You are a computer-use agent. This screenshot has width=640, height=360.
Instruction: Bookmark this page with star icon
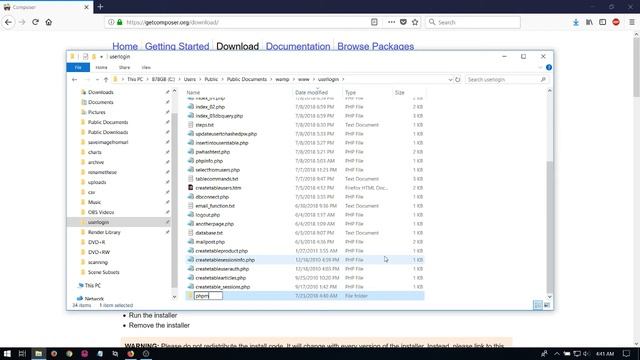(x=415, y=22)
